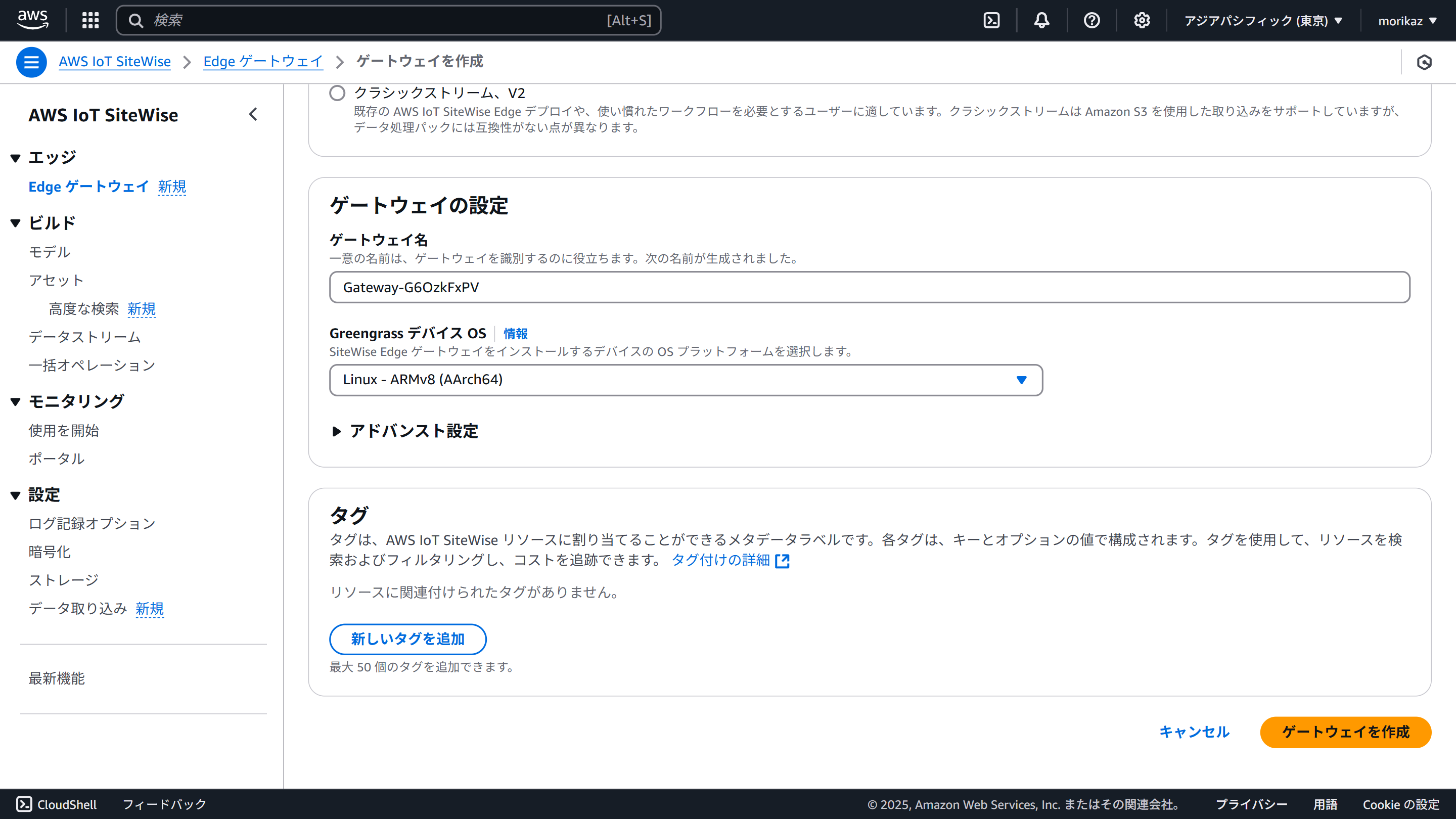Viewport: 1456px width, 819px height.
Task: Open Edge ゲートウェイ in sidebar
Action: pos(89,187)
